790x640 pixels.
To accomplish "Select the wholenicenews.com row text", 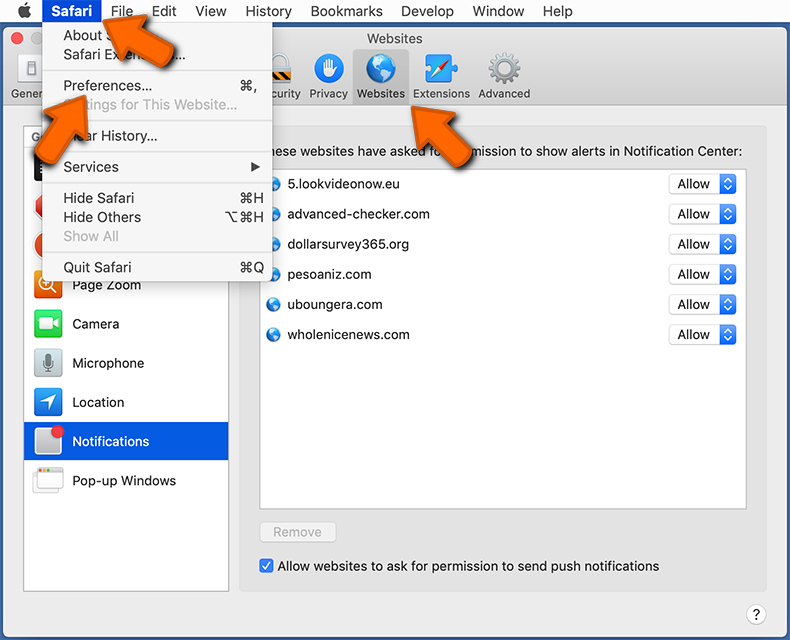I will click(x=348, y=335).
